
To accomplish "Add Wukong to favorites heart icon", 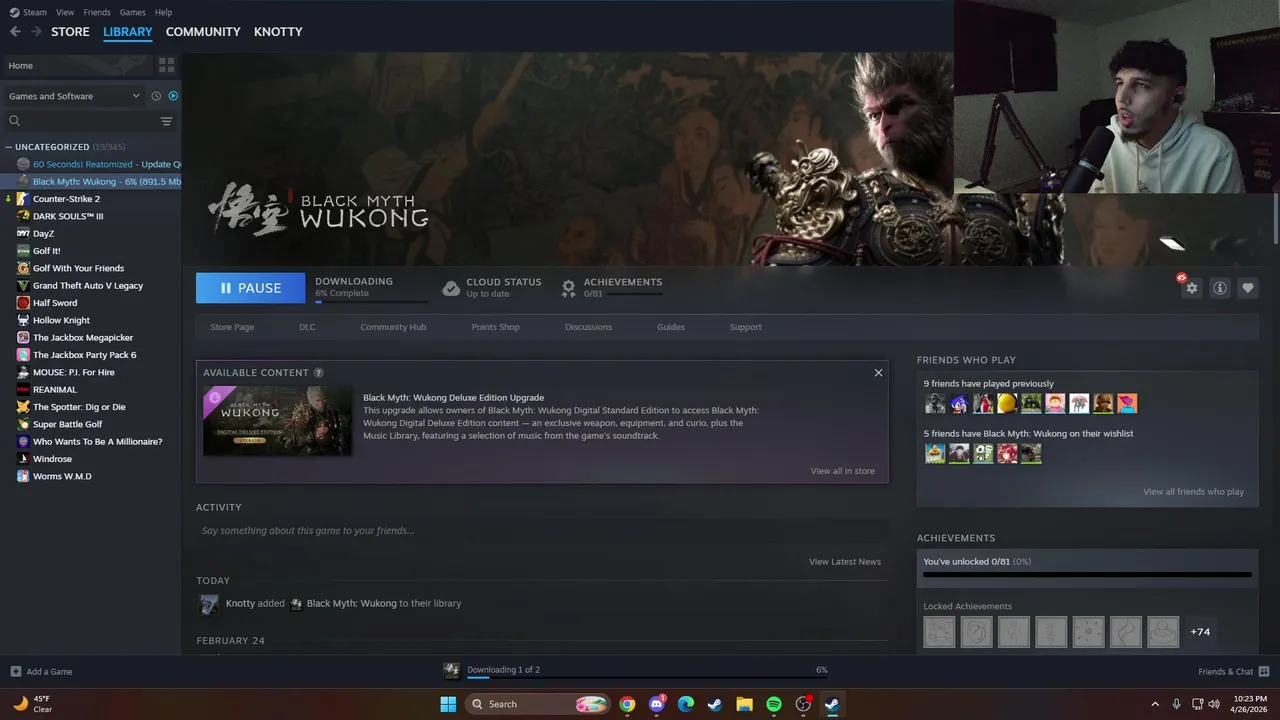I will [1248, 288].
